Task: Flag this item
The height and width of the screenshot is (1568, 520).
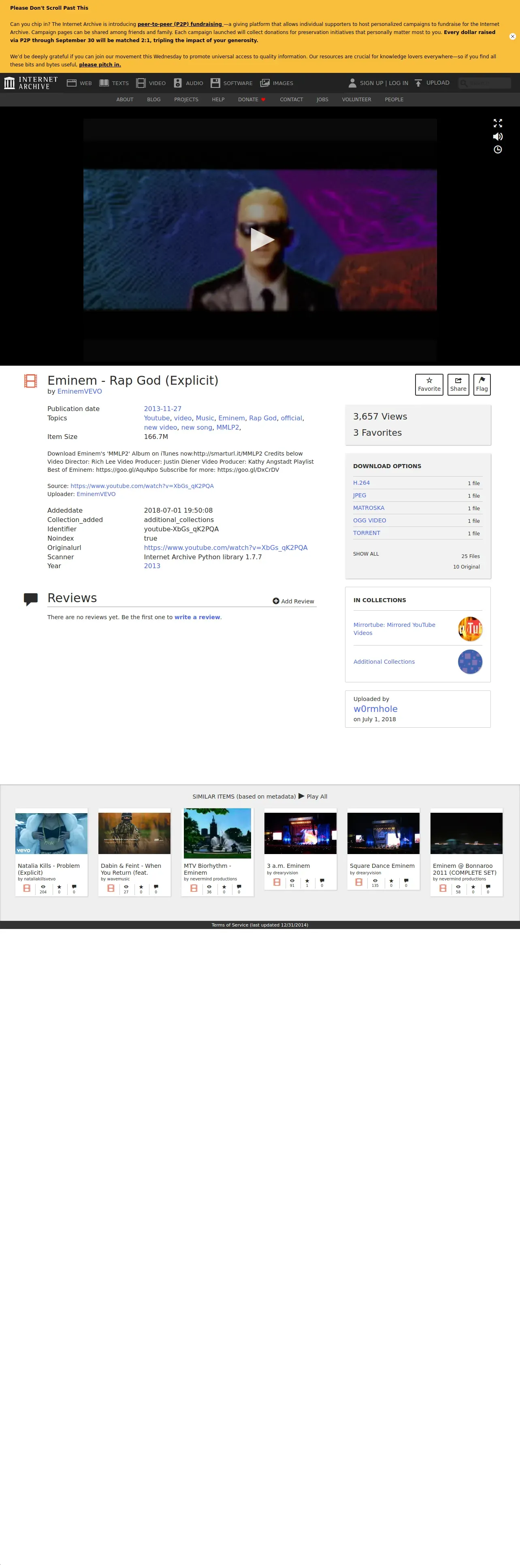Action: click(x=482, y=384)
